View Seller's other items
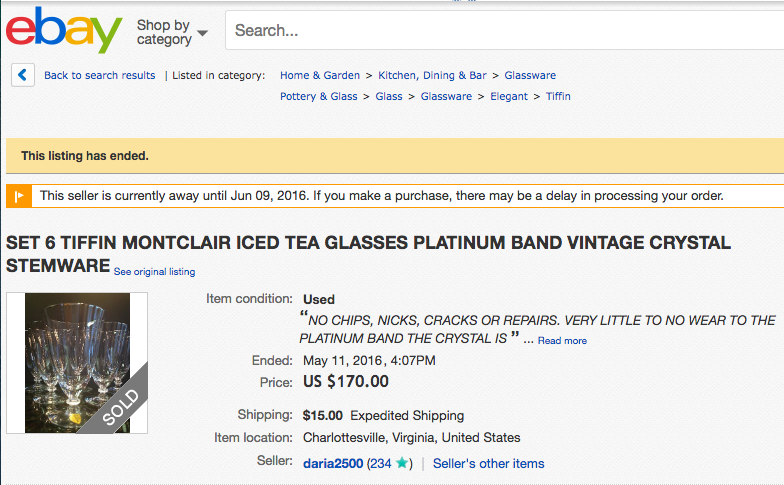The image size is (784, 485). (488, 464)
